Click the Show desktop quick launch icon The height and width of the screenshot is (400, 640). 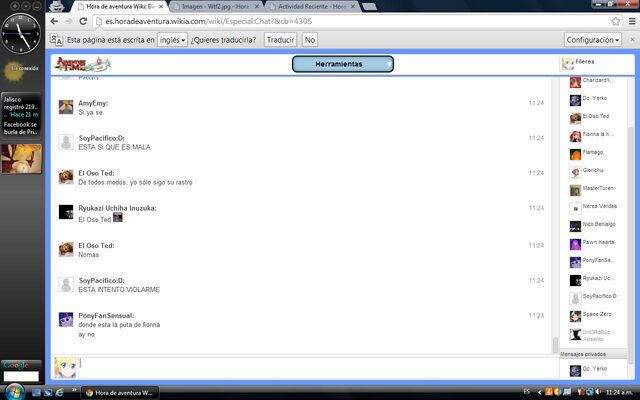[x=36, y=393]
